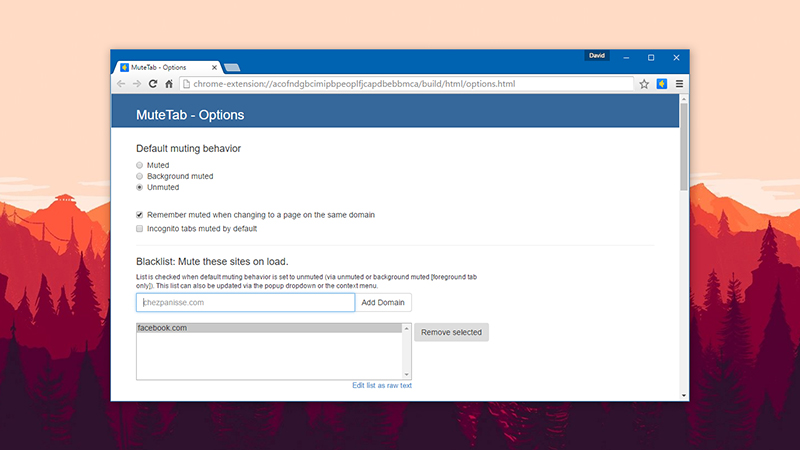The image size is (800, 450).
Task: Click the page scrollbar up arrow
Action: pos(684,99)
